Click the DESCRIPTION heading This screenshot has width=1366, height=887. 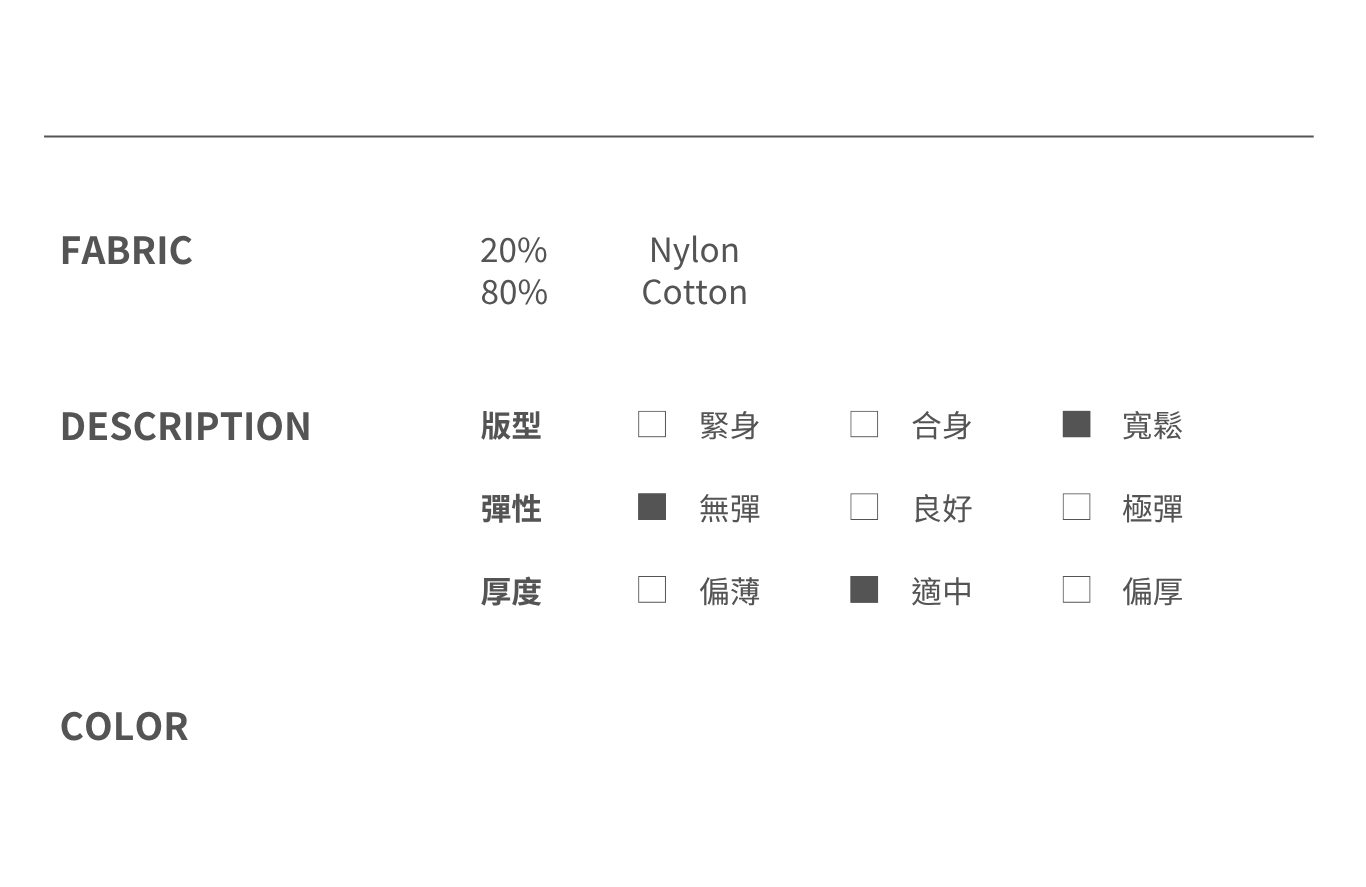(185, 426)
